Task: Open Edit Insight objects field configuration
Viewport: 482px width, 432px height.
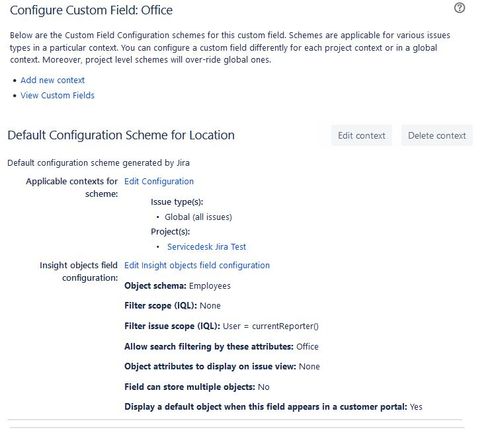Action: [197, 265]
